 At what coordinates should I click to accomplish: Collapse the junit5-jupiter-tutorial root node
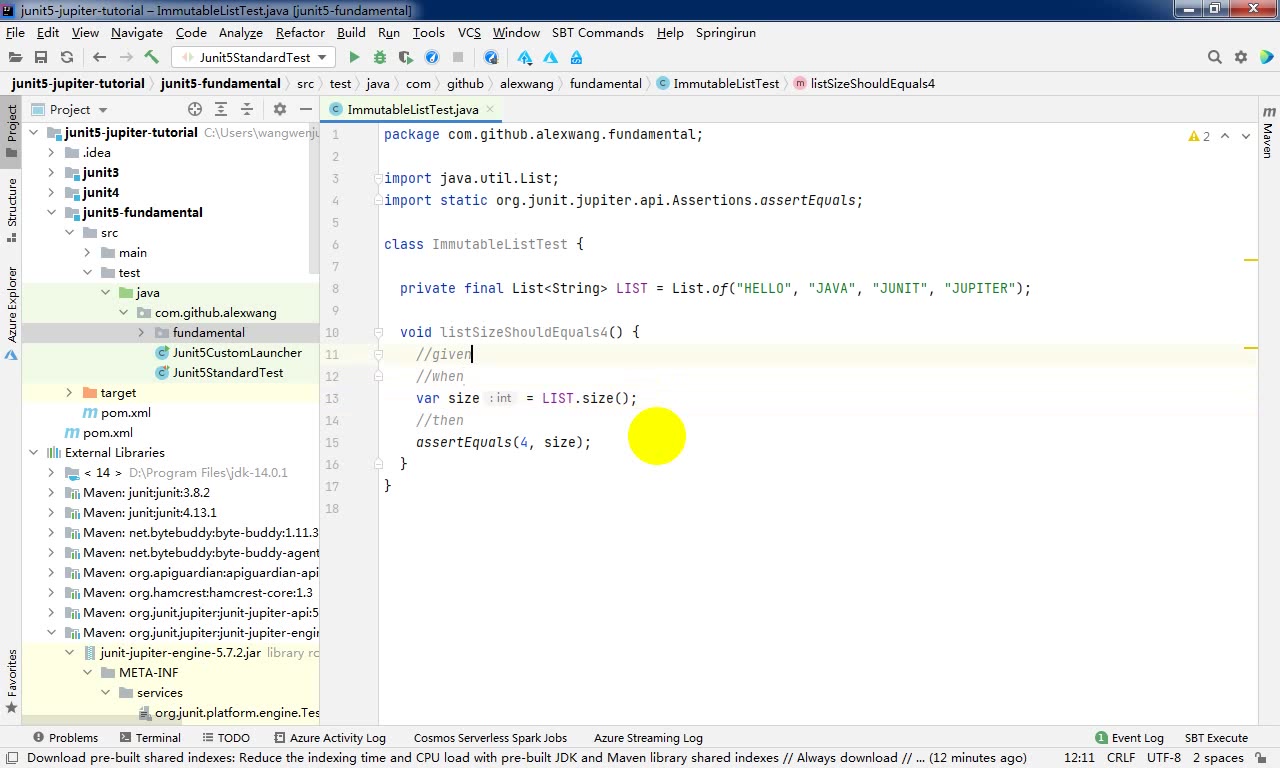point(34,132)
